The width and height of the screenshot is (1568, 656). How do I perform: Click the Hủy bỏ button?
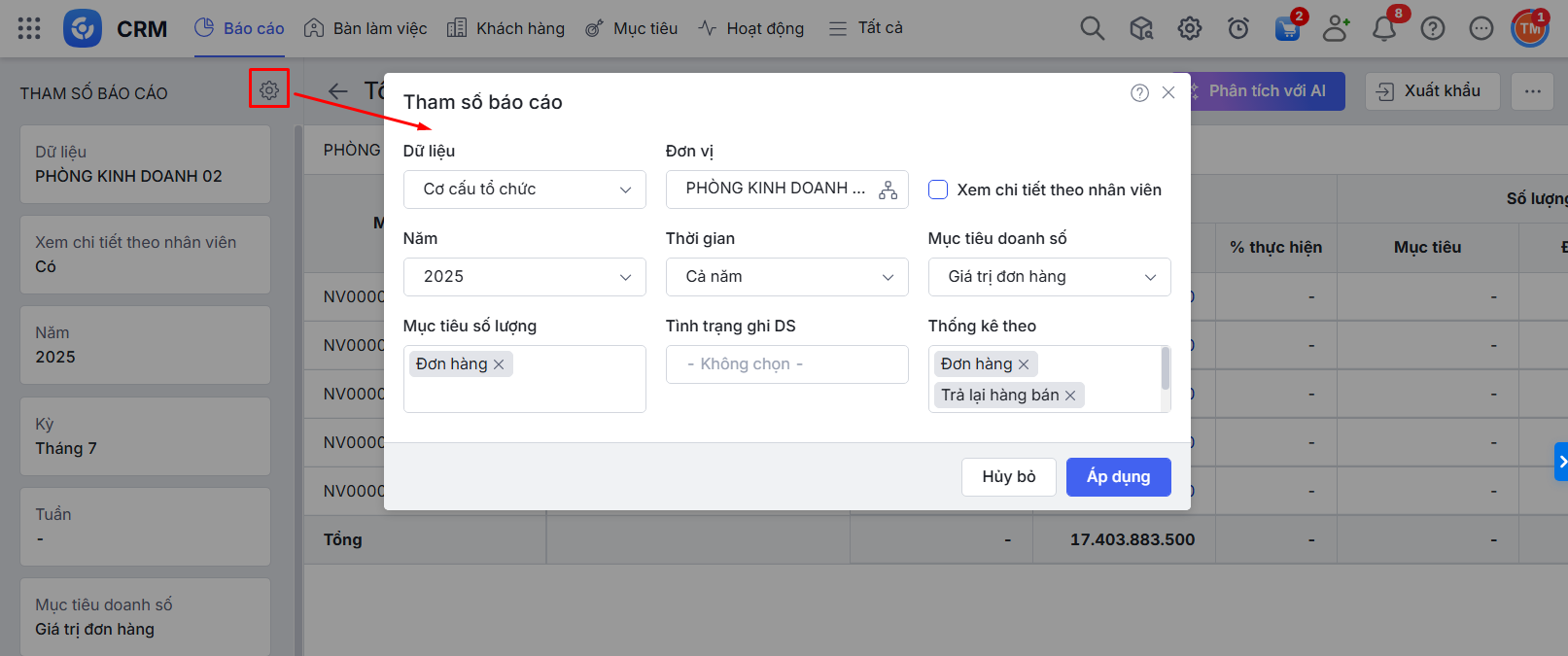coord(1008,476)
